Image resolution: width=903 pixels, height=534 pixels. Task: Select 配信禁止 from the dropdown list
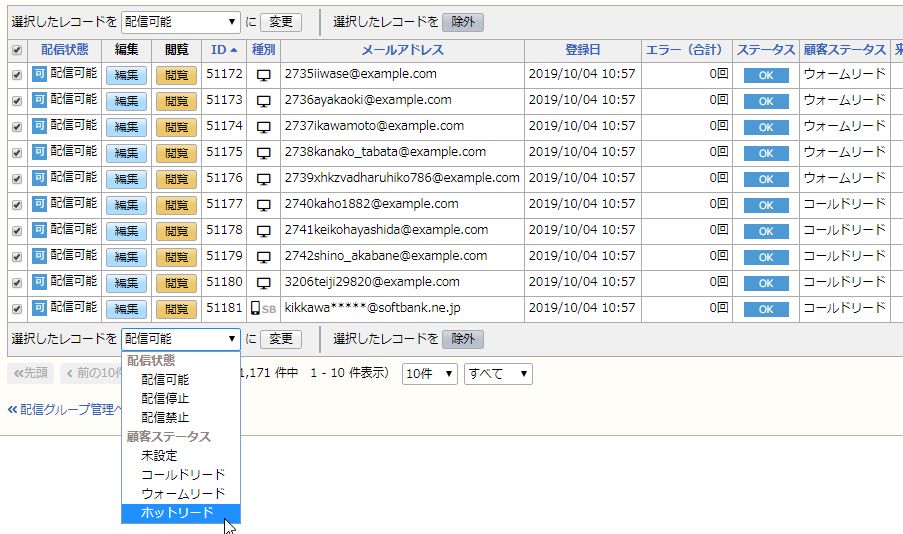tap(181, 418)
